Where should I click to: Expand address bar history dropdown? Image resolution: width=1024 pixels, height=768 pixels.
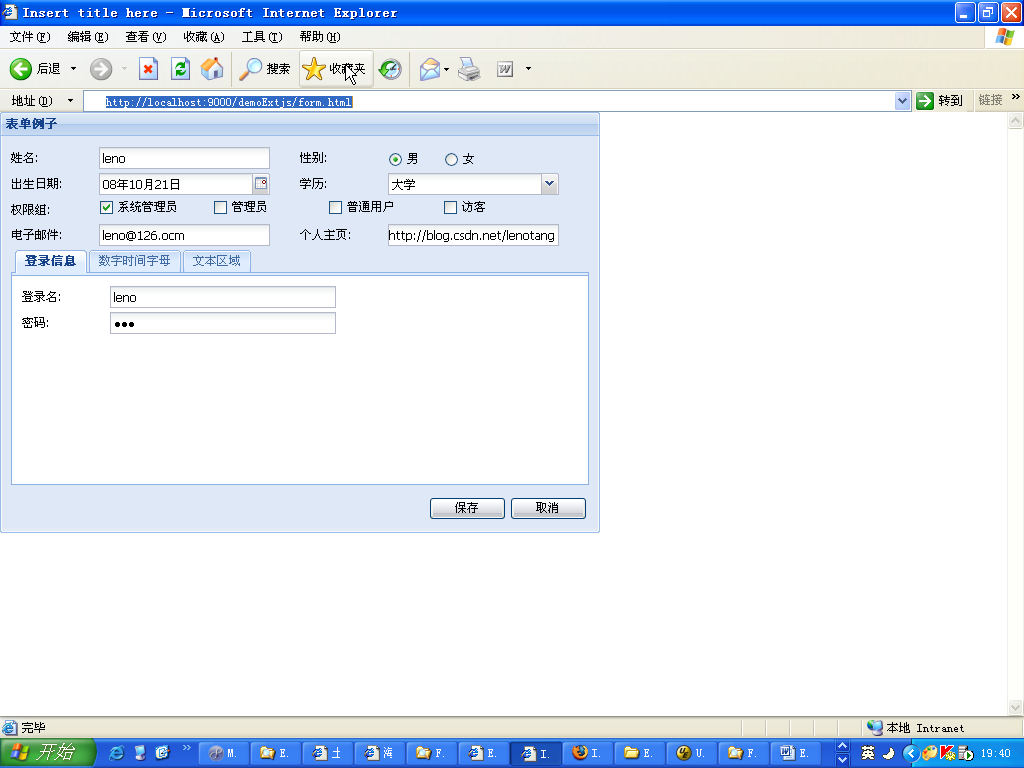[x=903, y=101]
